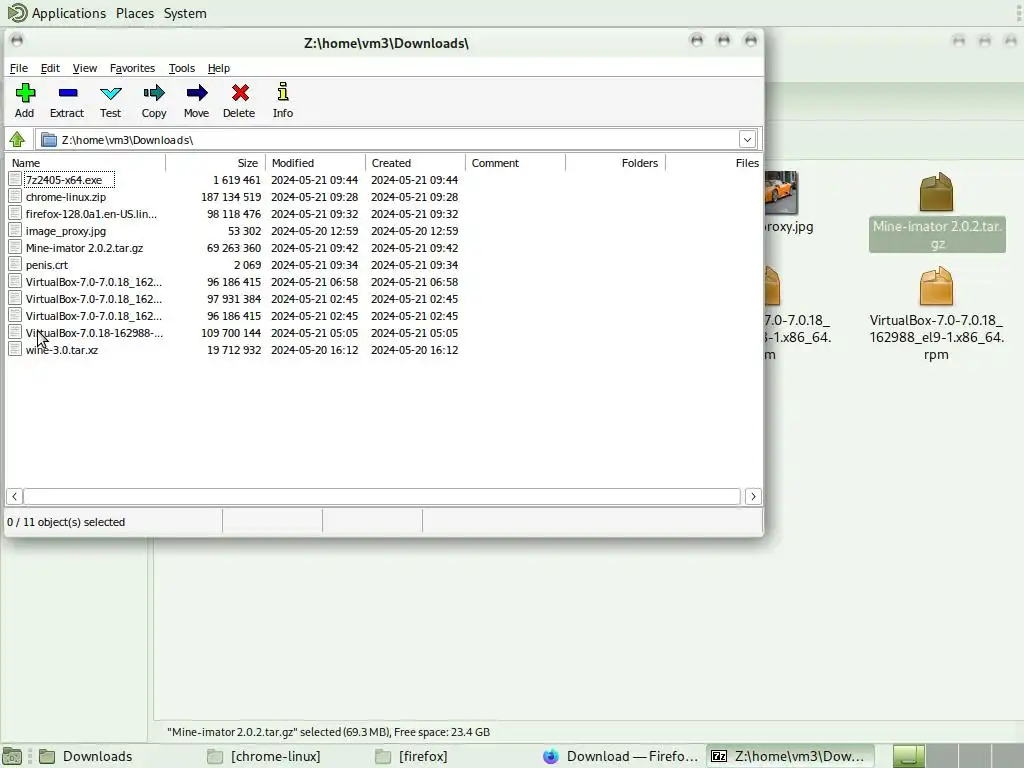This screenshot has height=768, width=1024.
Task: Click file icon of wine-3.0.tar.xz
Action: coord(15,349)
